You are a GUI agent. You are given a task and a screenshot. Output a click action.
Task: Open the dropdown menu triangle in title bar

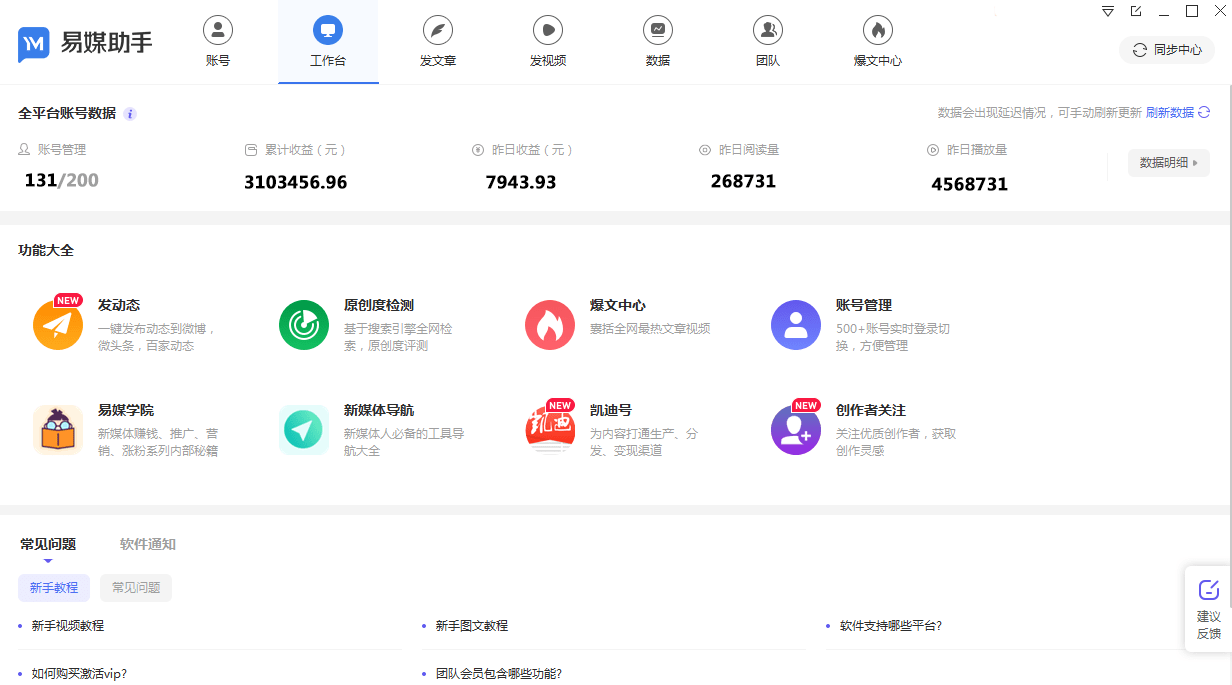(1108, 12)
